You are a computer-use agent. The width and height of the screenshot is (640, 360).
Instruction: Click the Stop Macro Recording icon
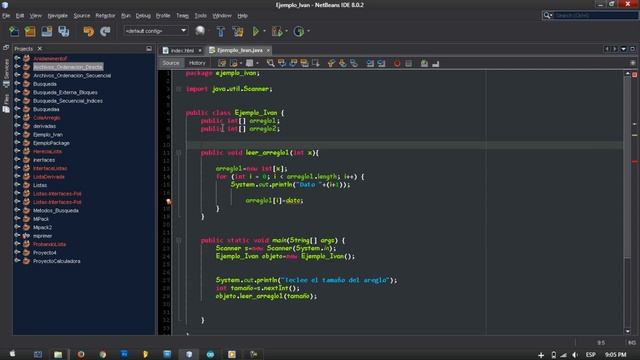pyautogui.click(x=408, y=63)
